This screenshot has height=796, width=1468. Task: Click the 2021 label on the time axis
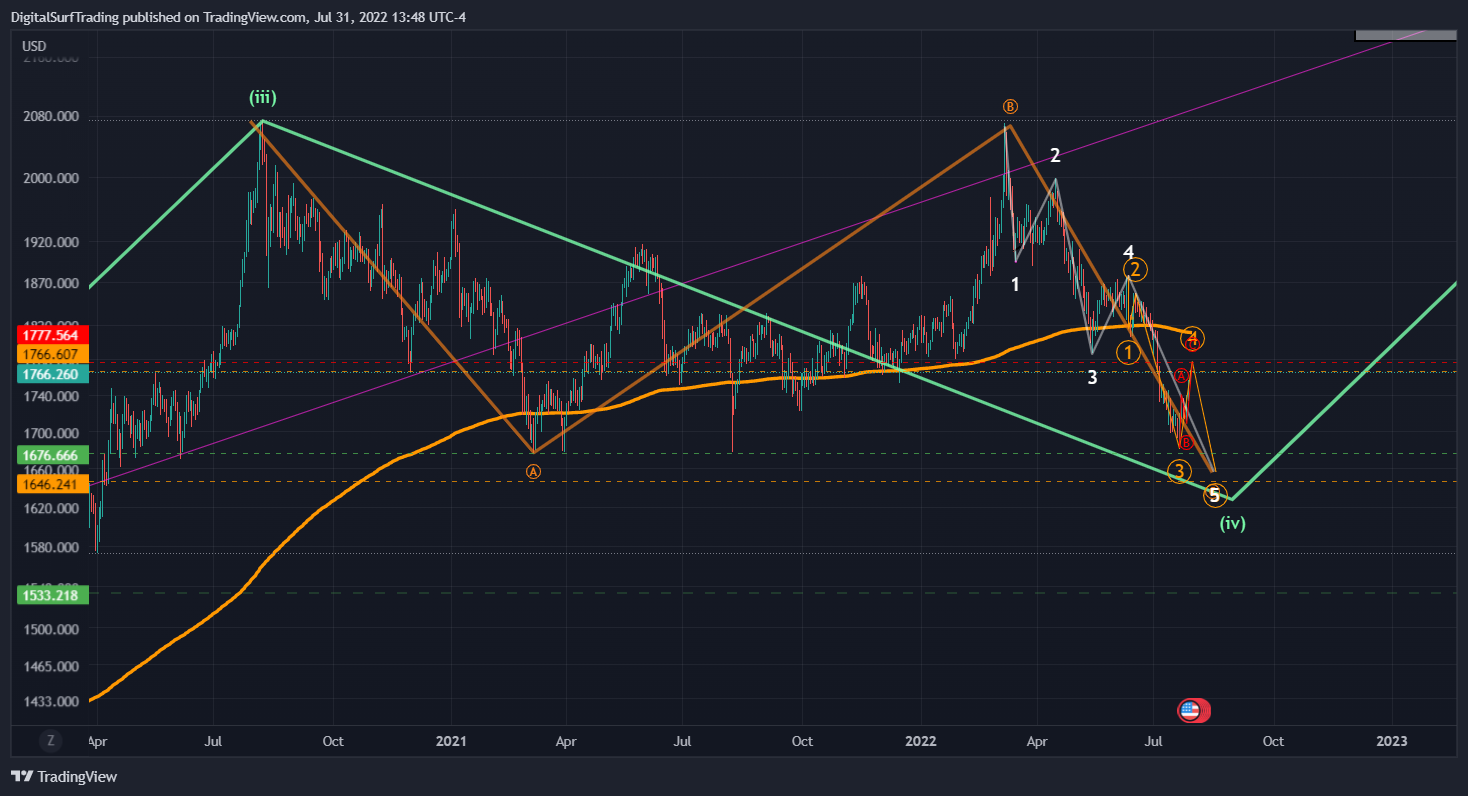point(451,741)
